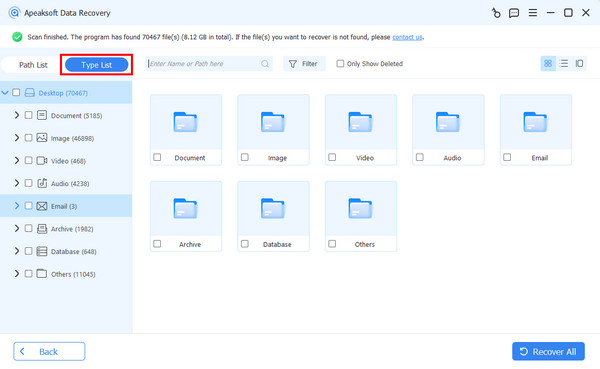600x369 pixels.
Task: Expand the Video tree node
Action: click(17, 160)
